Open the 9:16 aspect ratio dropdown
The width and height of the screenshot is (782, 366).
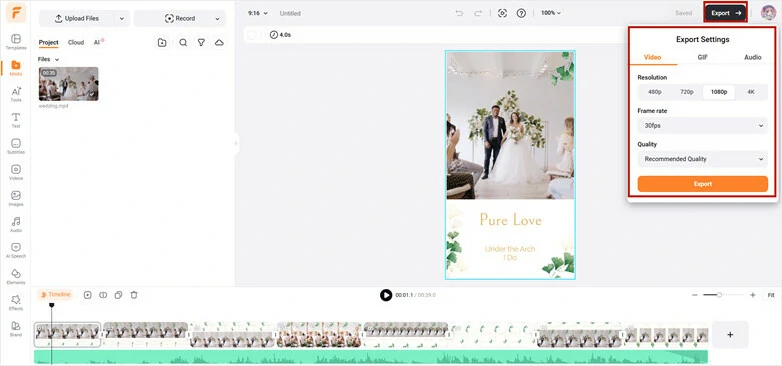click(x=257, y=13)
